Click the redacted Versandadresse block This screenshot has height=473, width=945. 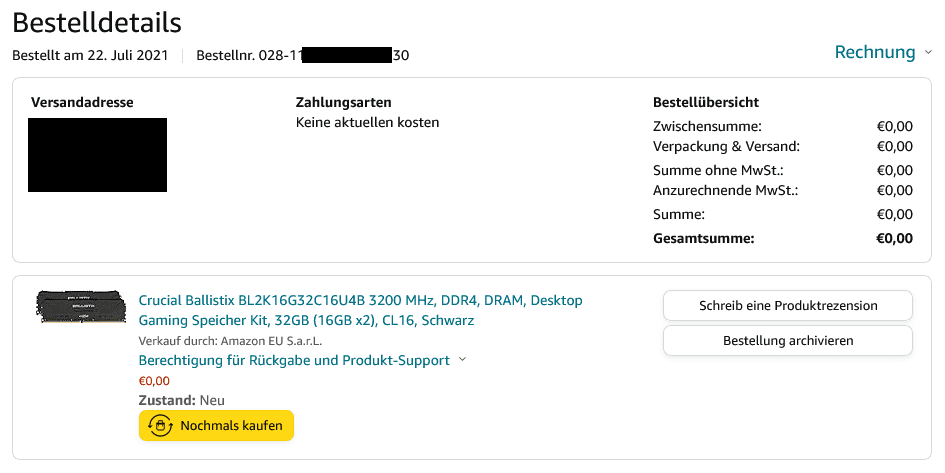98,155
